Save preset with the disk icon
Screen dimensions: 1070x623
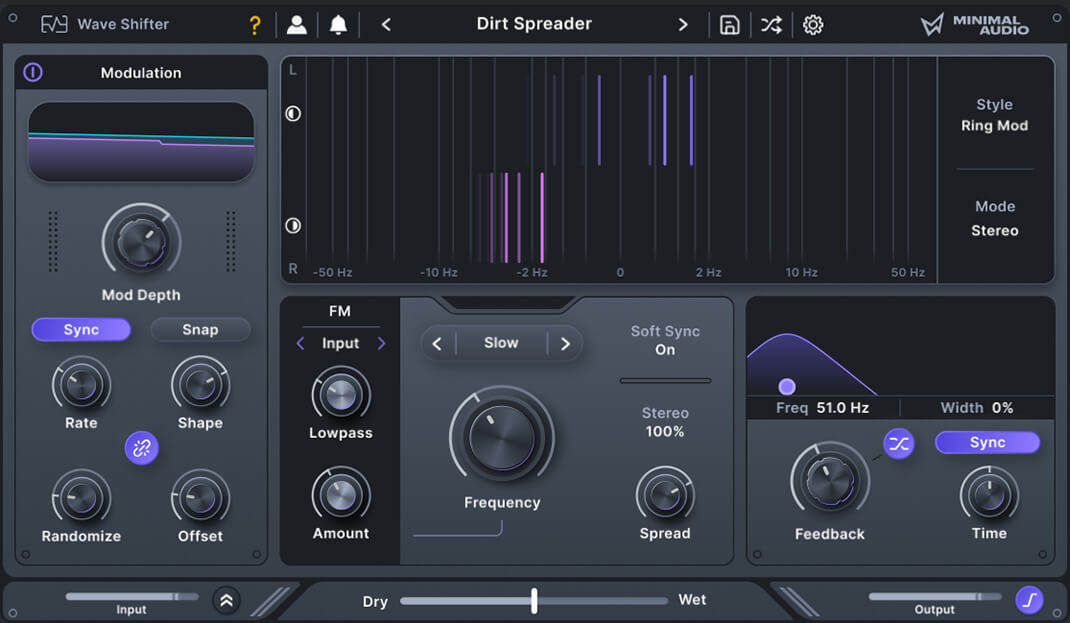pos(729,25)
